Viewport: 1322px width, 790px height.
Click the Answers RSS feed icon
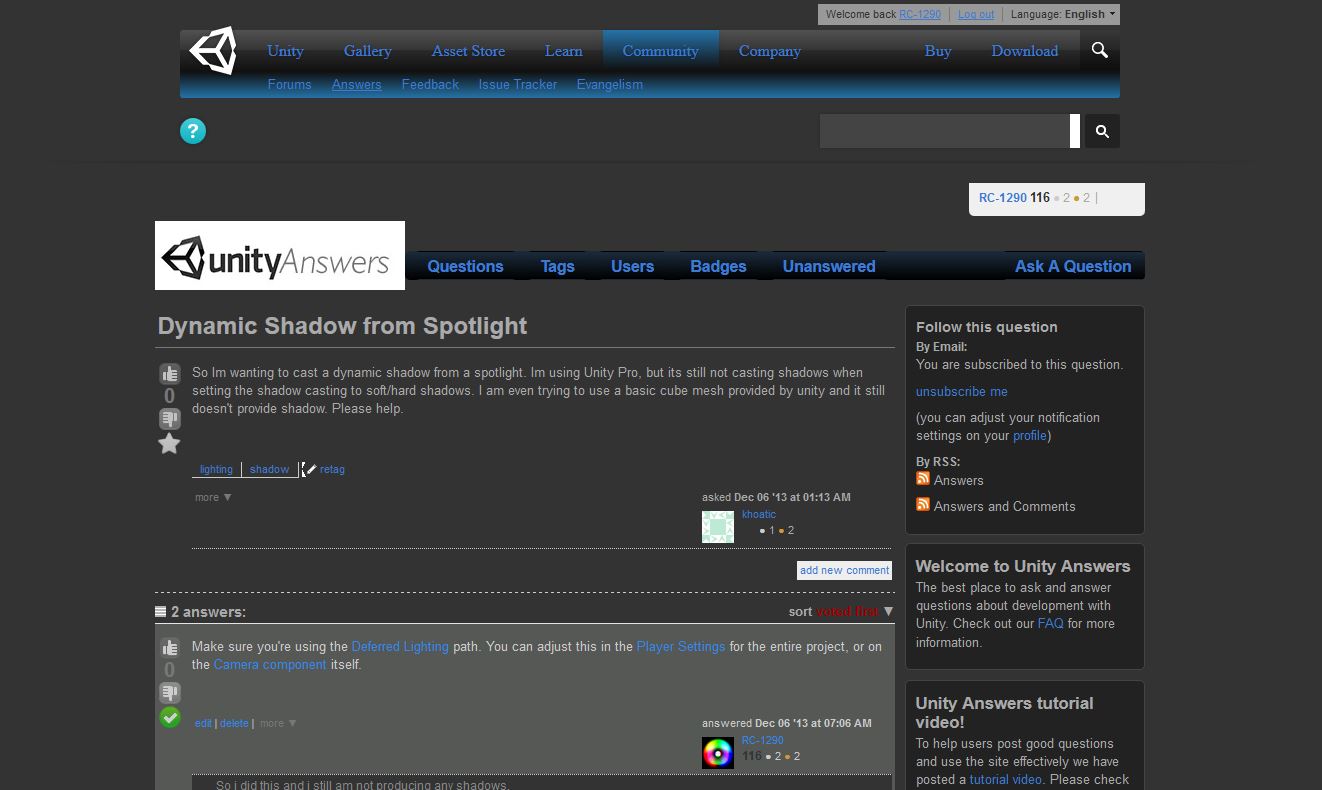click(x=923, y=479)
